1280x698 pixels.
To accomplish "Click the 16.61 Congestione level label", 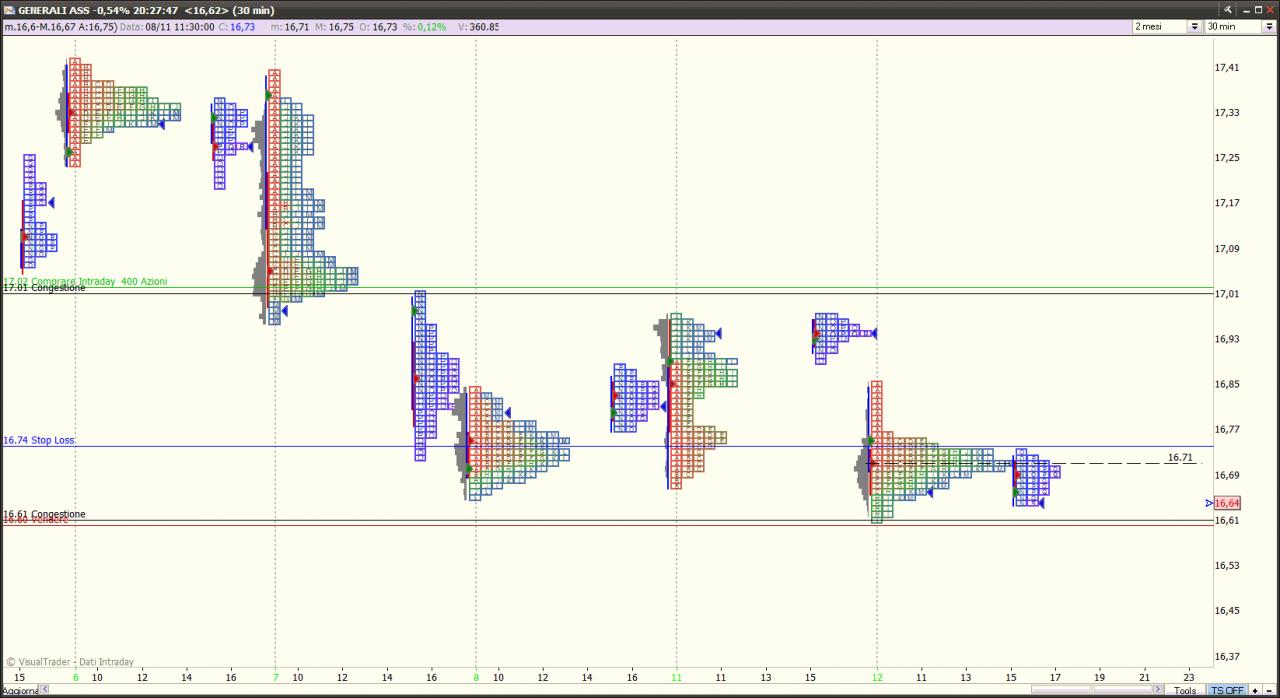I will pyautogui.click(x=44, y=514).
